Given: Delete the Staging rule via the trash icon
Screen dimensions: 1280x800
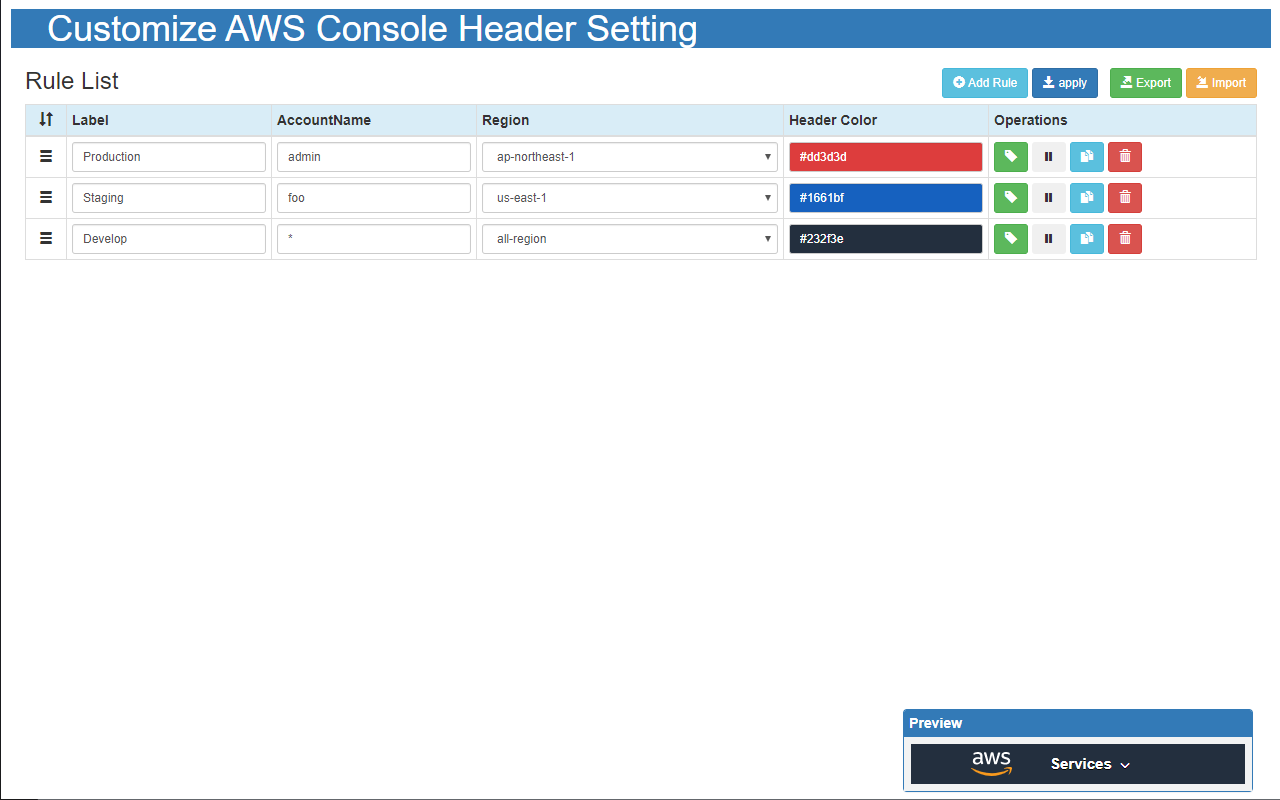Looking at the screenshot, I should point(1124,198).
